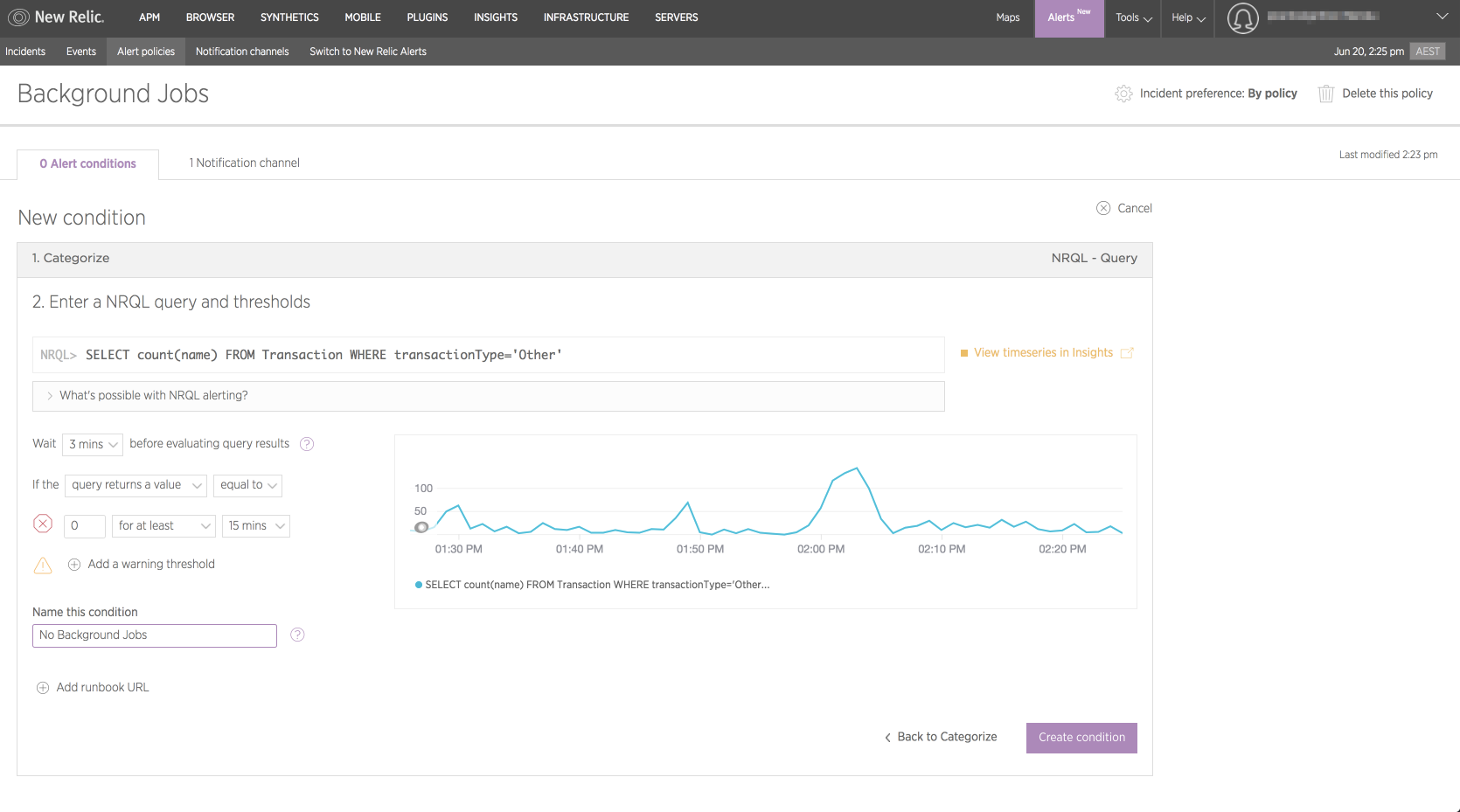
Task: Open the Tools dropdown menu
Action: (1134, 17)
